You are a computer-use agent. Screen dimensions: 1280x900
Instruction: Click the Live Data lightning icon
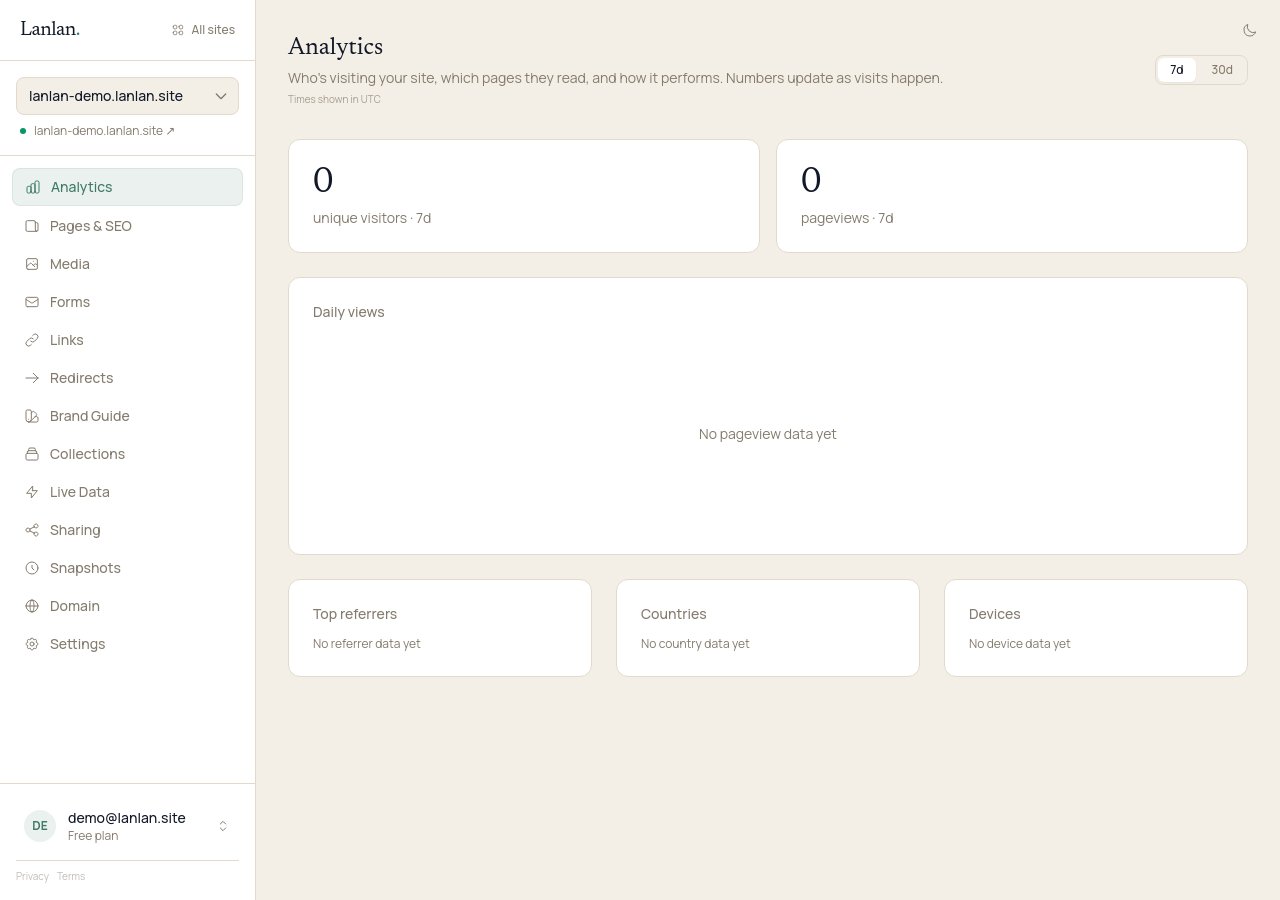[32, 492]
